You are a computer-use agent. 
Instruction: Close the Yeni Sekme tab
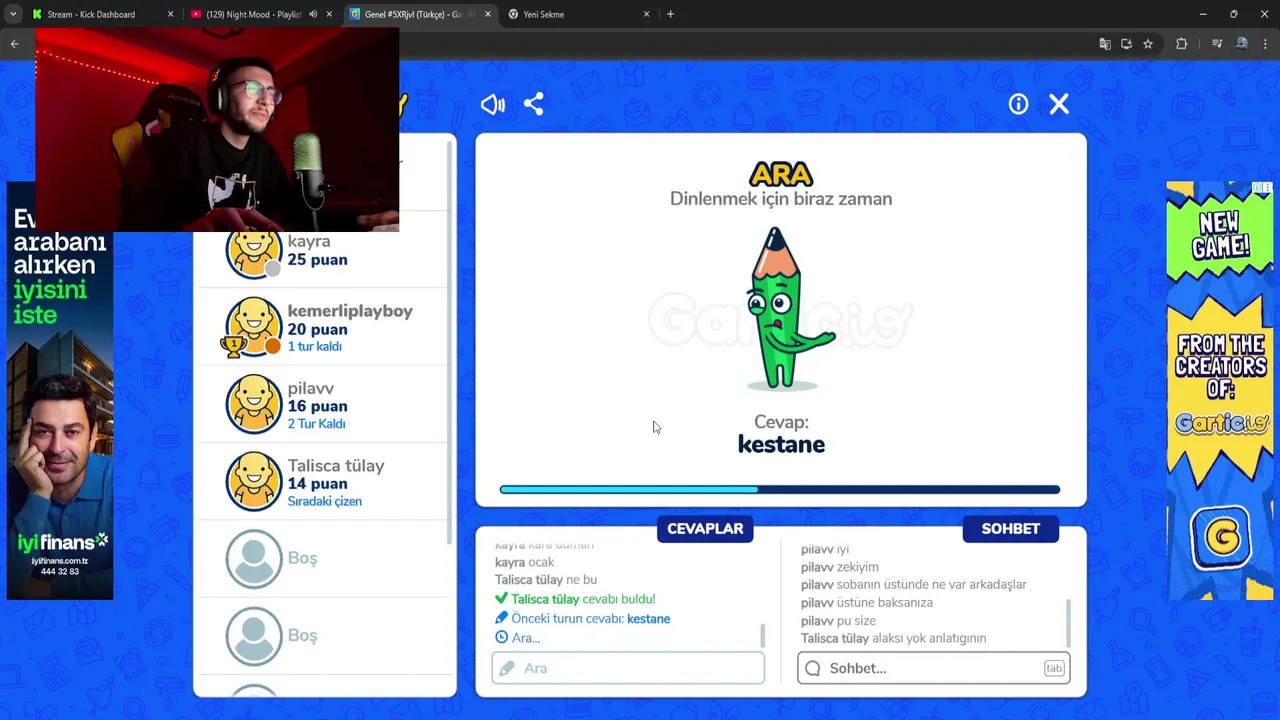coord(647,14)
